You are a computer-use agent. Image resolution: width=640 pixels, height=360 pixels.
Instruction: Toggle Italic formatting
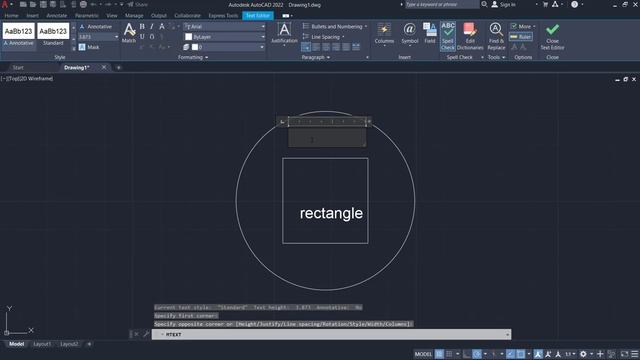tap(152, 27)
